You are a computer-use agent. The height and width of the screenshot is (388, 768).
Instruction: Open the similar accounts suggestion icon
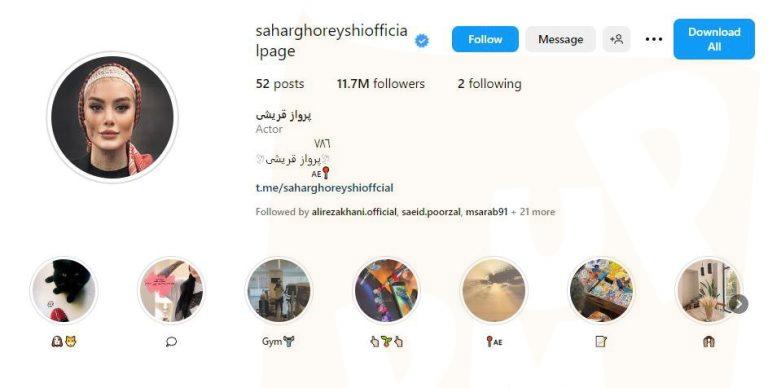616,39
